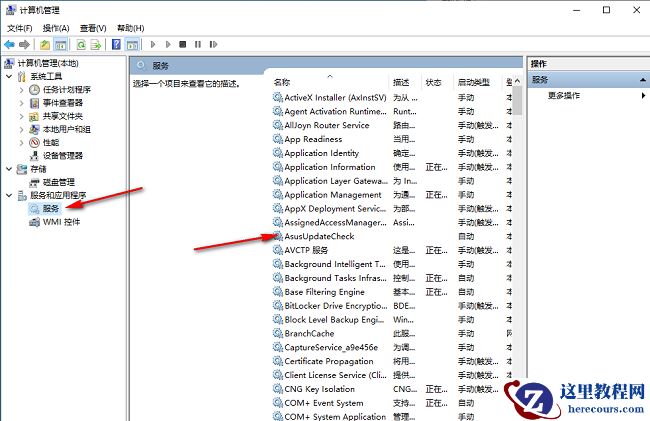Image resolution: width=650 pixels, height=421 pixels.
Task: Collapse the 系统工具 tree node
Action: pos(9,76)
